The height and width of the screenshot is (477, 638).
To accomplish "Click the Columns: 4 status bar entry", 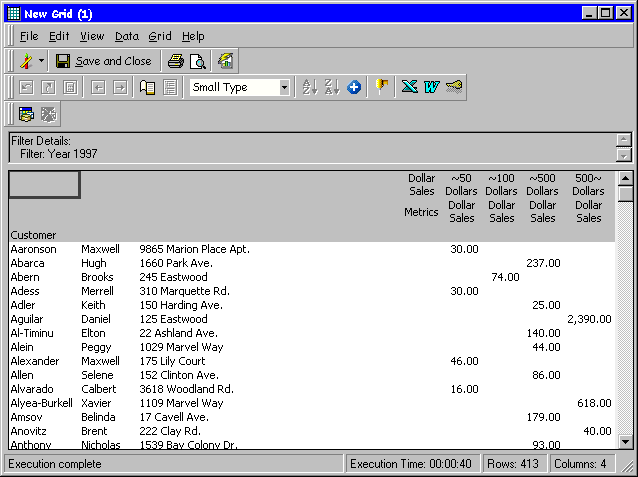I will click(x=580, y=464).
